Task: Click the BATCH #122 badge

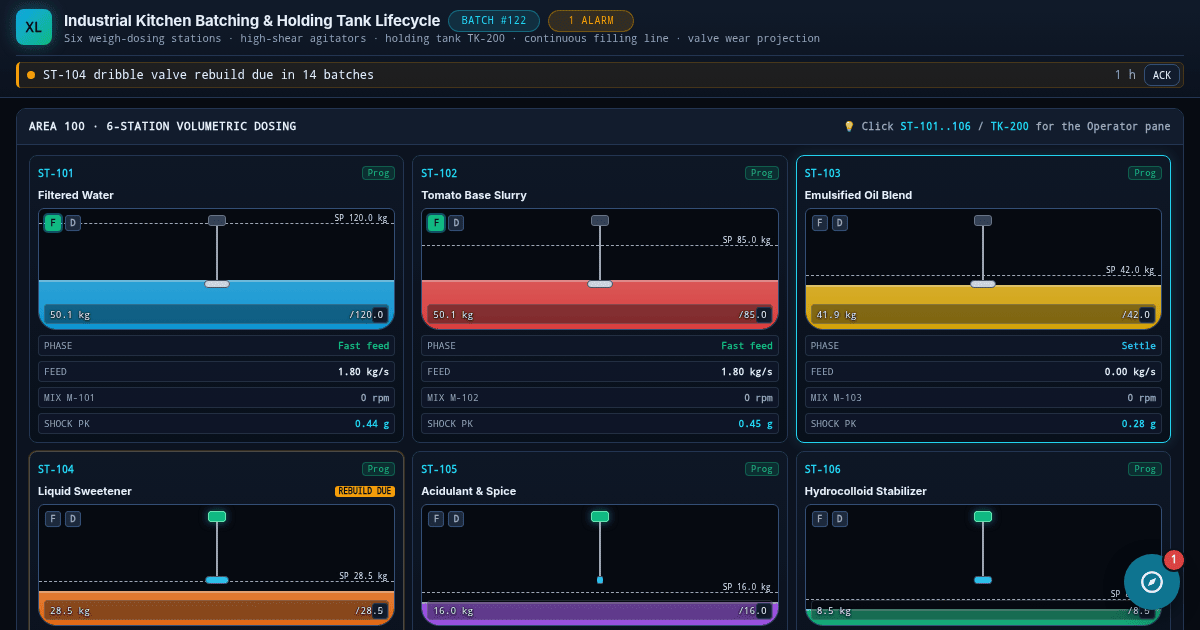Action: click(x=494, y=21)
